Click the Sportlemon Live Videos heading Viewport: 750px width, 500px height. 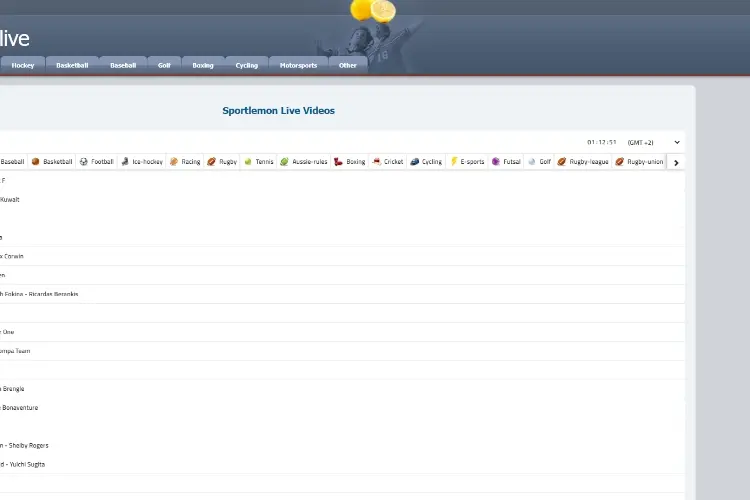coord(278,111)
